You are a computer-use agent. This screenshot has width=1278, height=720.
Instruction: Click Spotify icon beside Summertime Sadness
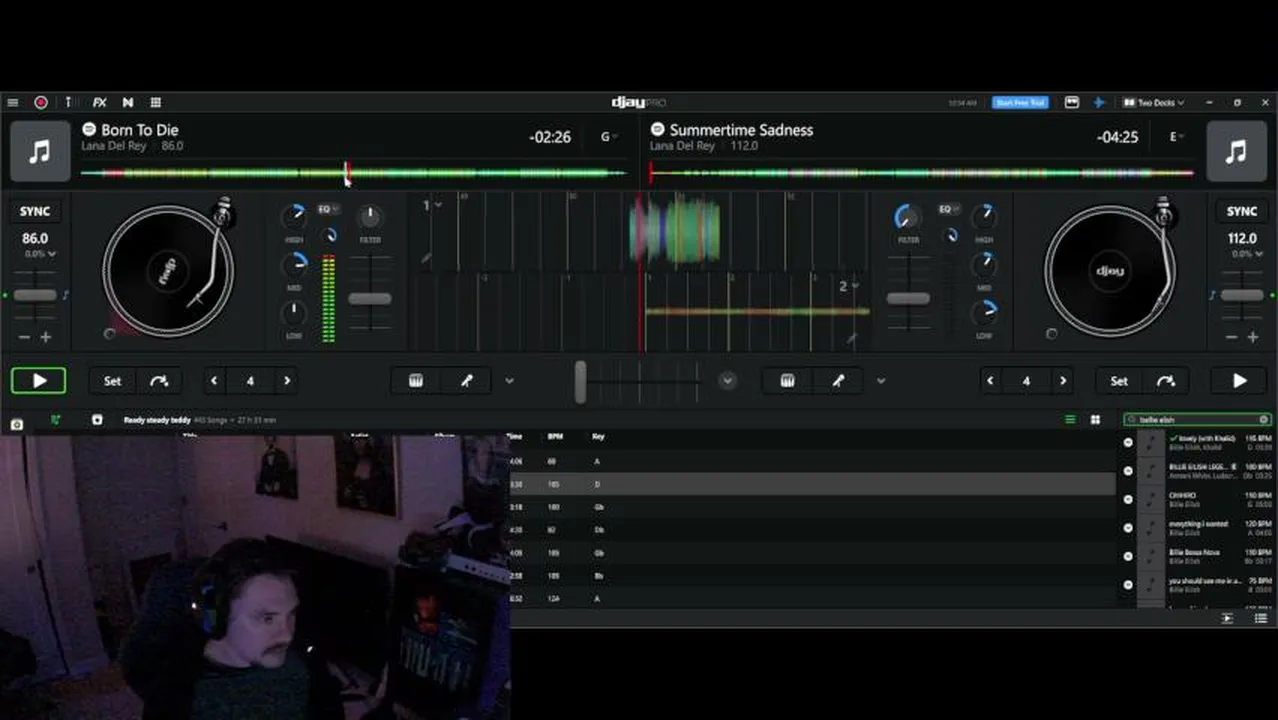657,130
